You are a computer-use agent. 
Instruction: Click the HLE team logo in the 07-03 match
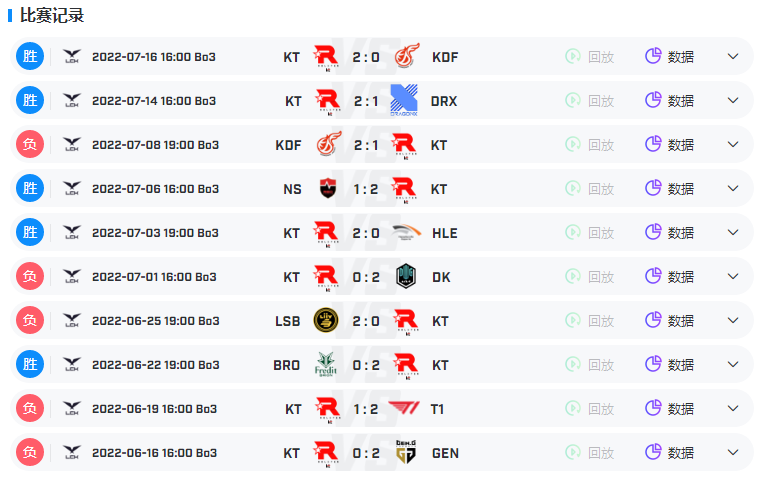click(405, 232)
